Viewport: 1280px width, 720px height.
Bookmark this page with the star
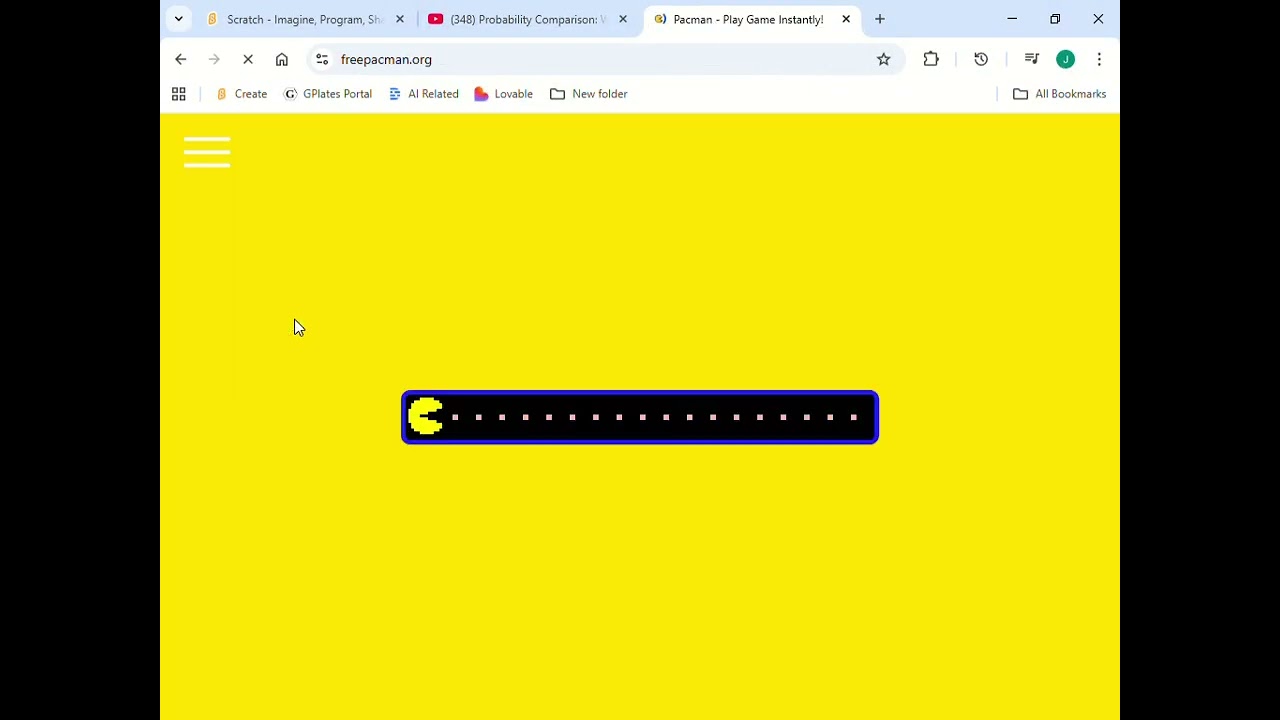(884, 59)
